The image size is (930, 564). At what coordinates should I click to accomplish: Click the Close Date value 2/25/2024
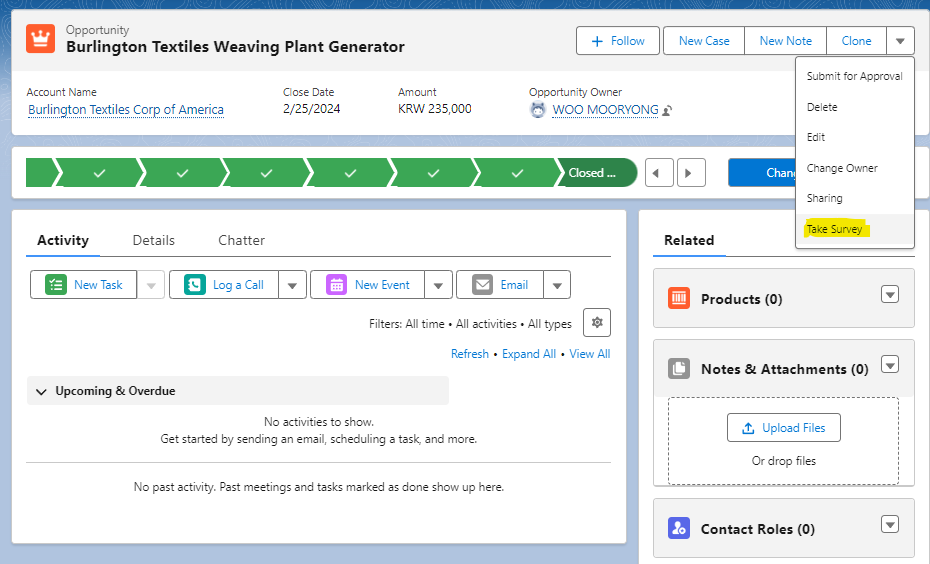[x=311, y=109]
